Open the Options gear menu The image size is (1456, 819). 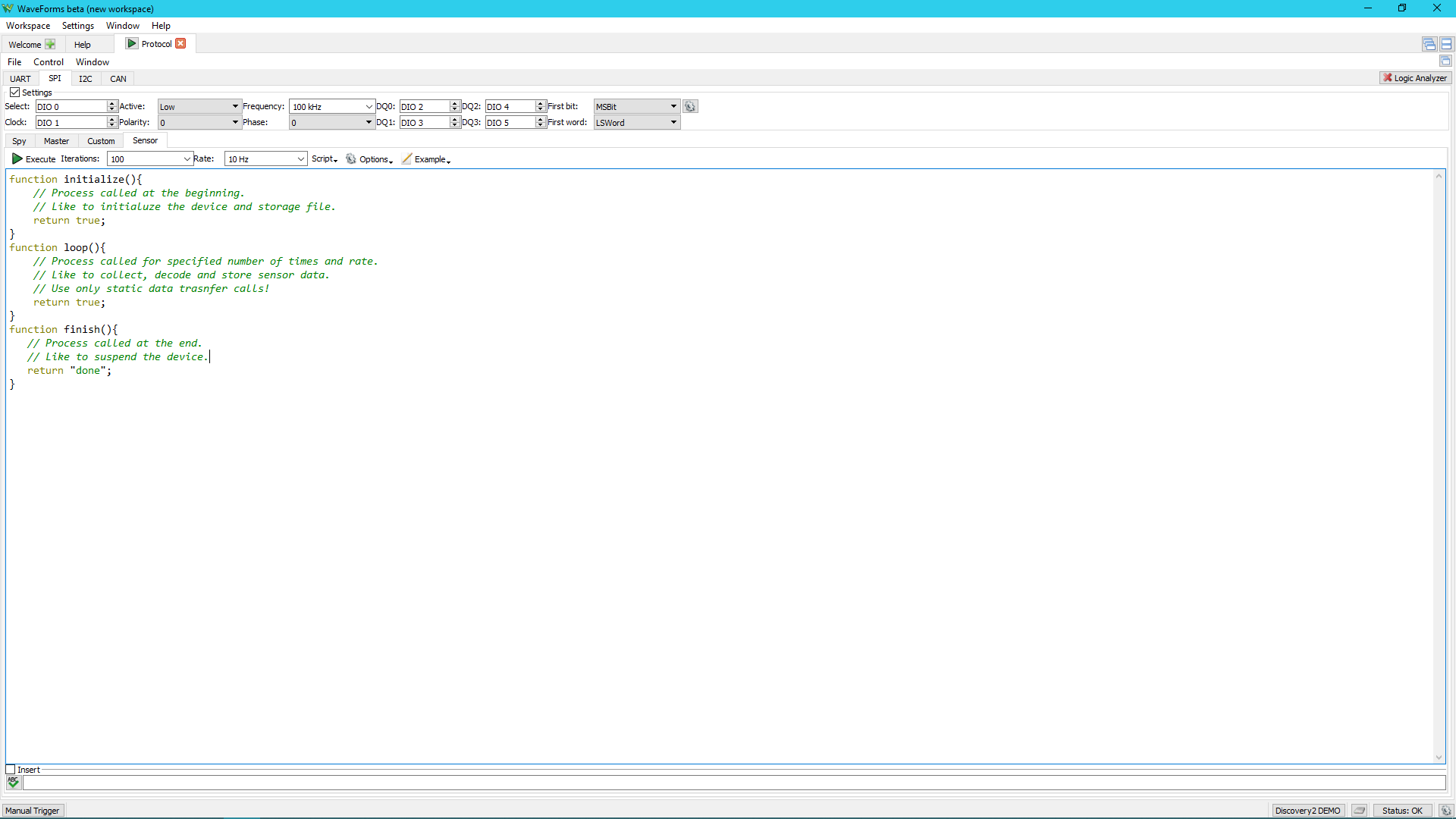(370, 159)
